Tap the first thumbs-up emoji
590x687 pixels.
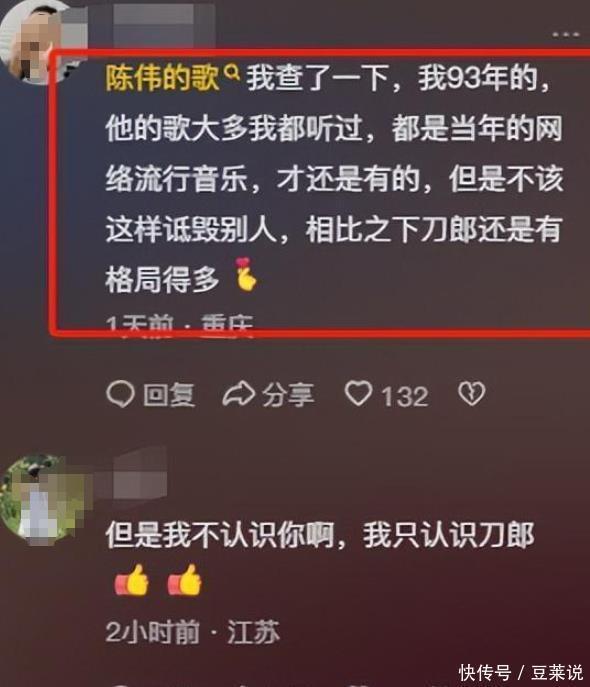pyautogui.click(x=131, y=581)
